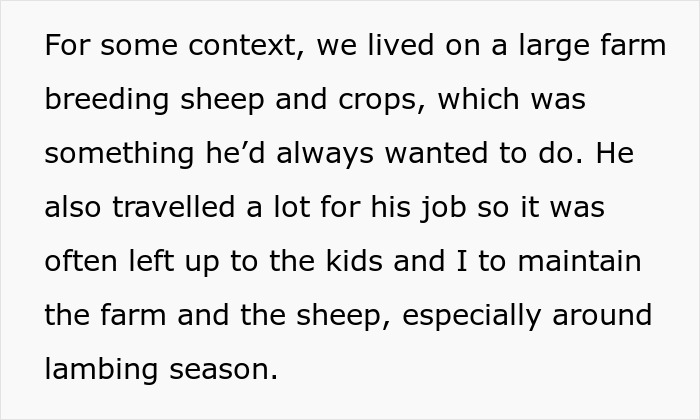Click the opening word "For"
Viewport: 700px width, 420px height.
tap(67, 47)
